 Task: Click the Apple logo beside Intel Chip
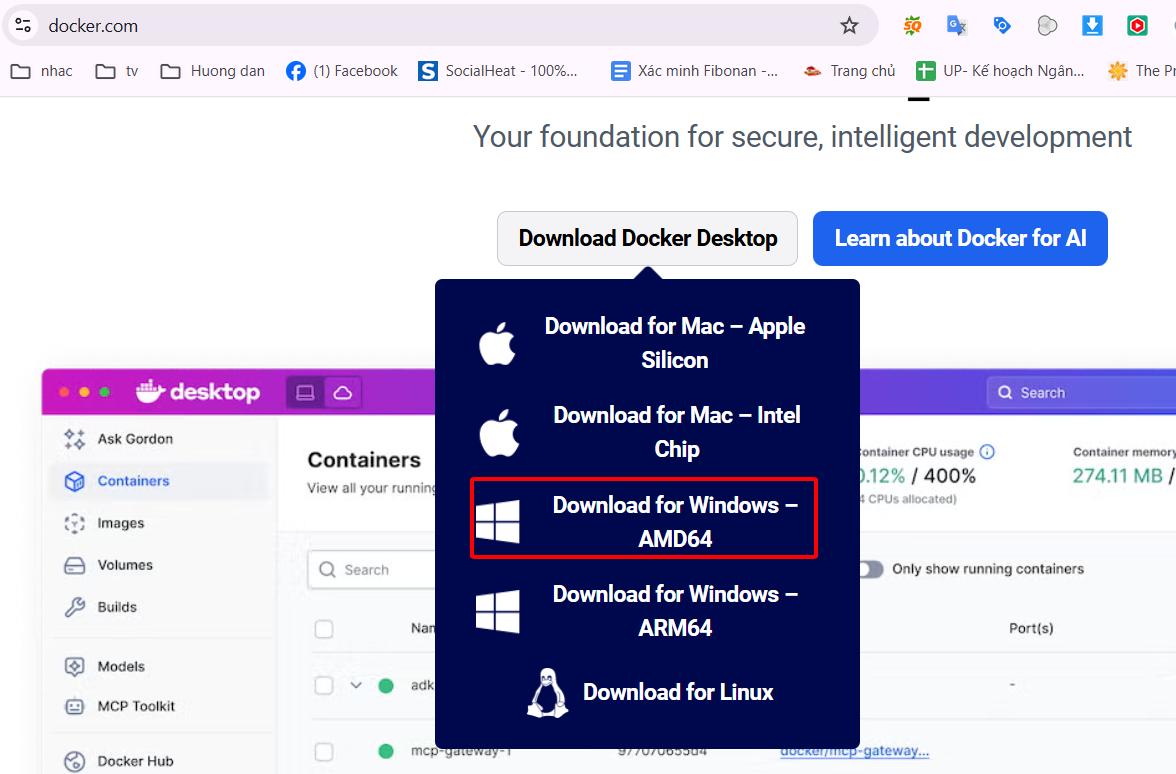[x=499, y=433]
